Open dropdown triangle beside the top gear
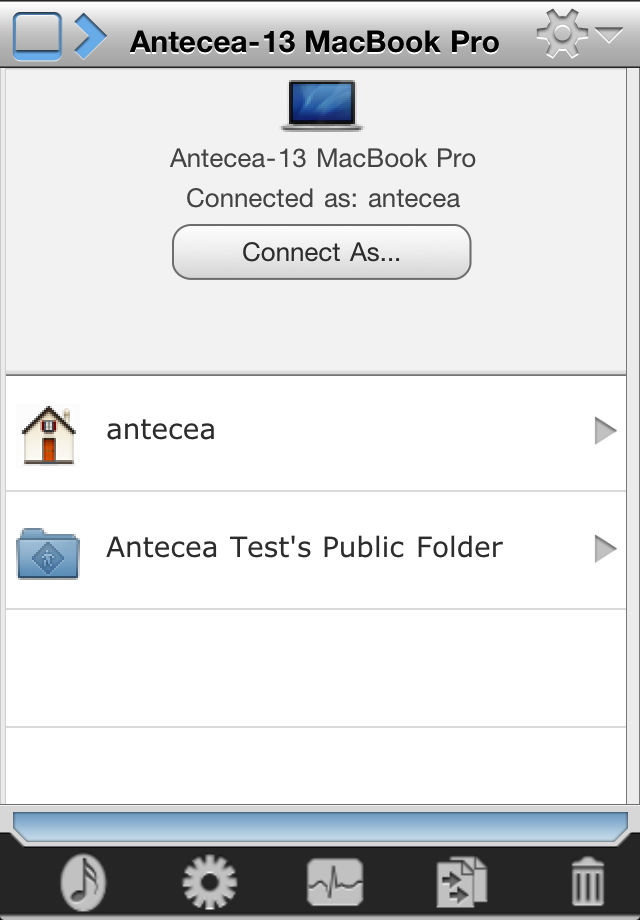This screenshot has height=920, width=640. click(609, 35)
